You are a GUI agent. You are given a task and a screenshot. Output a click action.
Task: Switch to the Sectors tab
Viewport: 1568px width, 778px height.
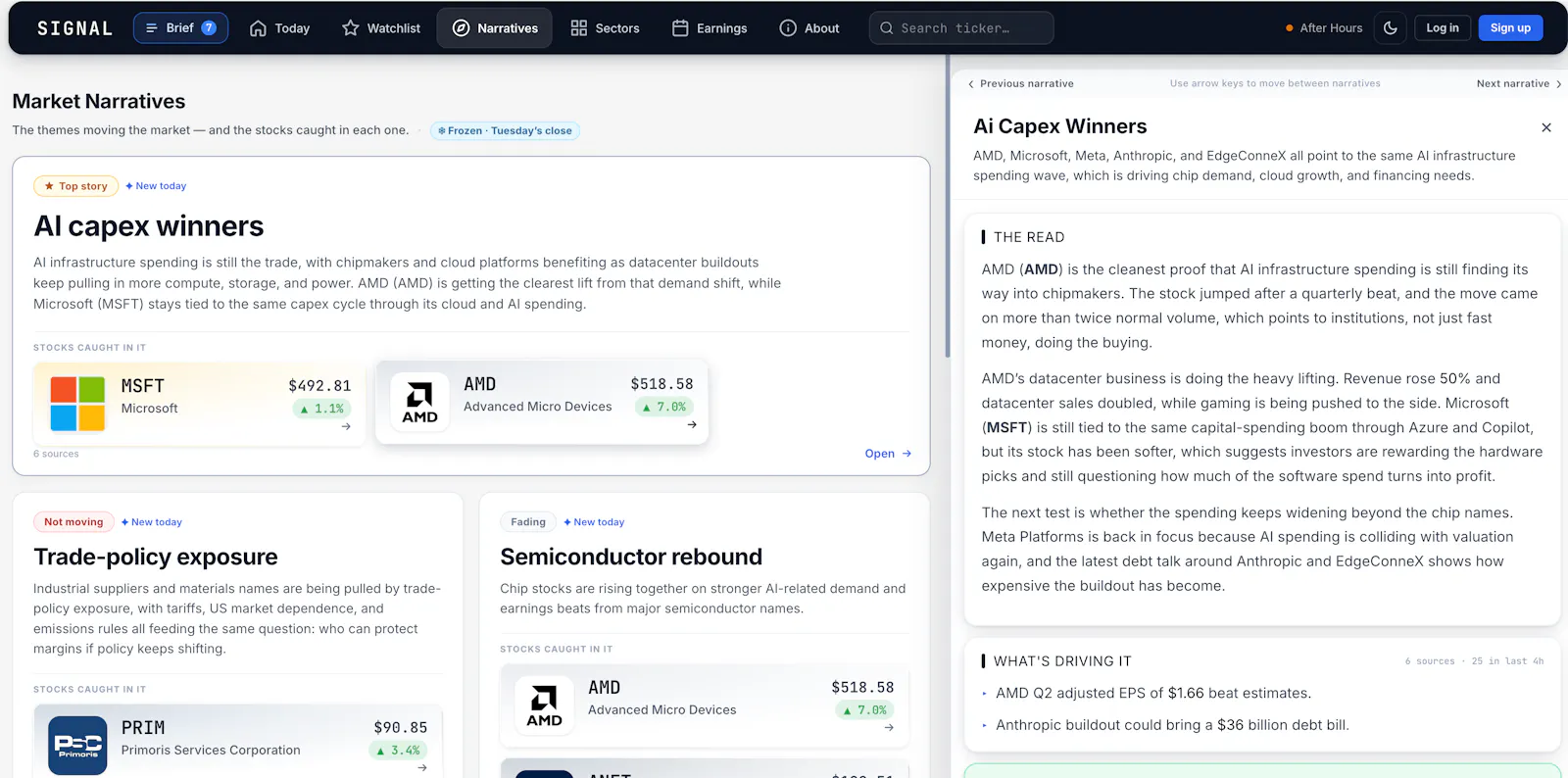pyautogui.click(x=605, y=28)
